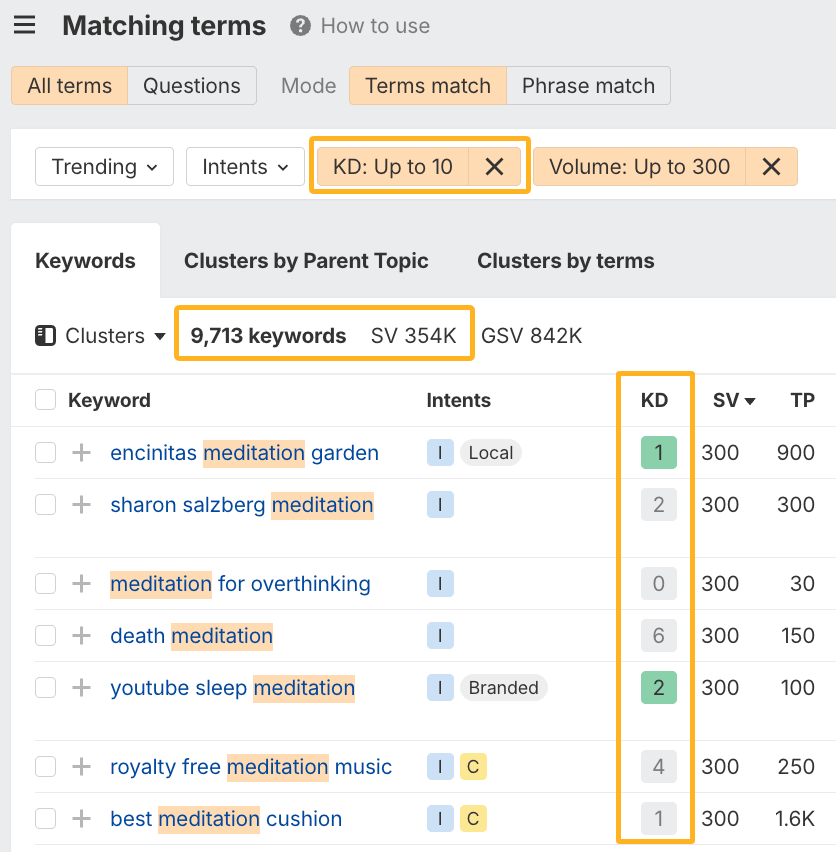The width and height of the screenshot is (836, 852).
Task: Open the hamburger menu
Action: coord(24,26)
